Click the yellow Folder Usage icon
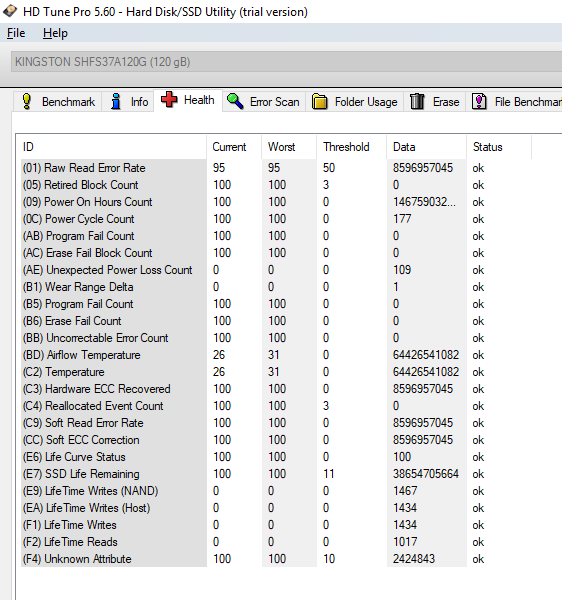Image resolution: width=562 pixels, height=600 pixels. pyautogui.click(x=319, y=102)
